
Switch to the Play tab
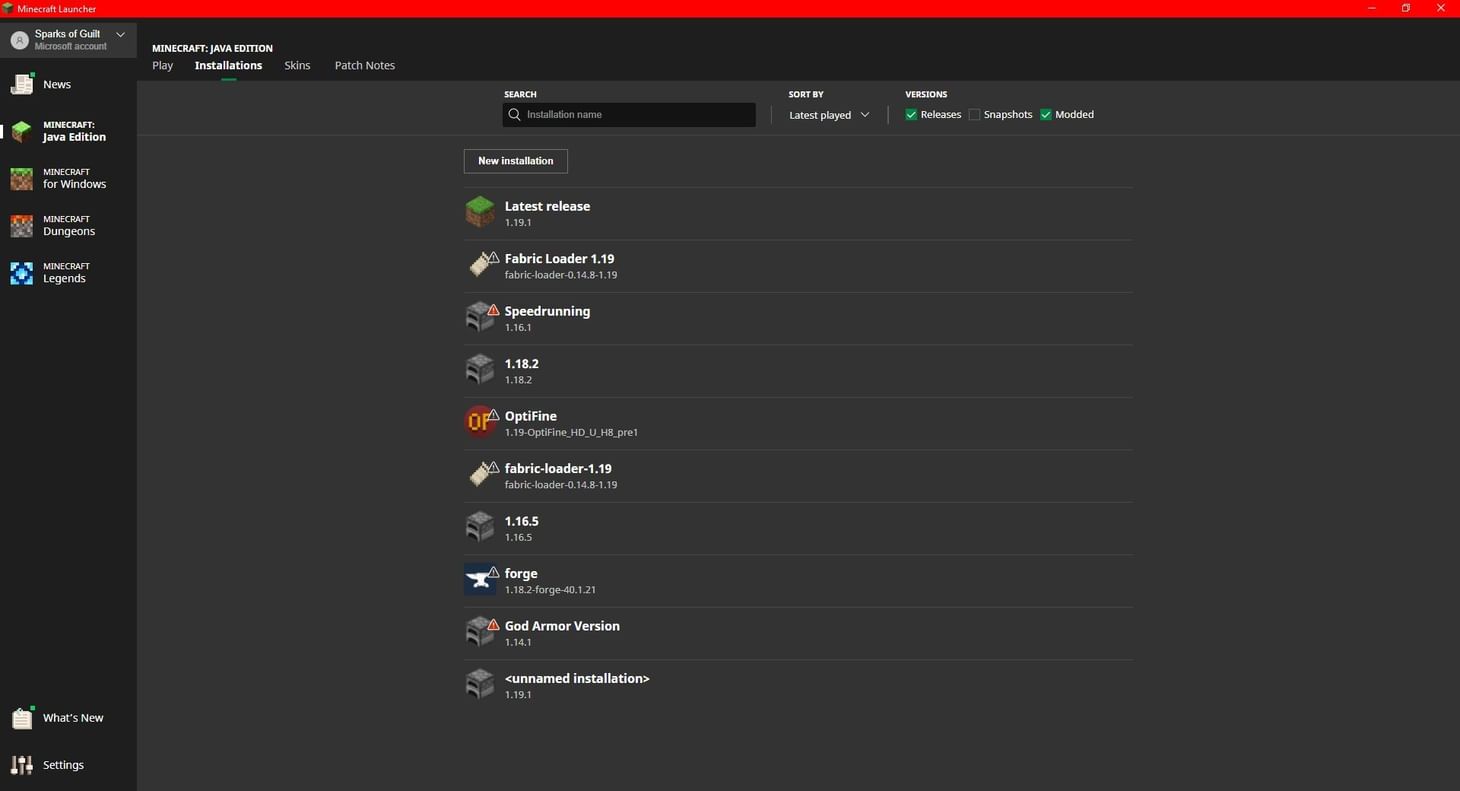[162, 65]
